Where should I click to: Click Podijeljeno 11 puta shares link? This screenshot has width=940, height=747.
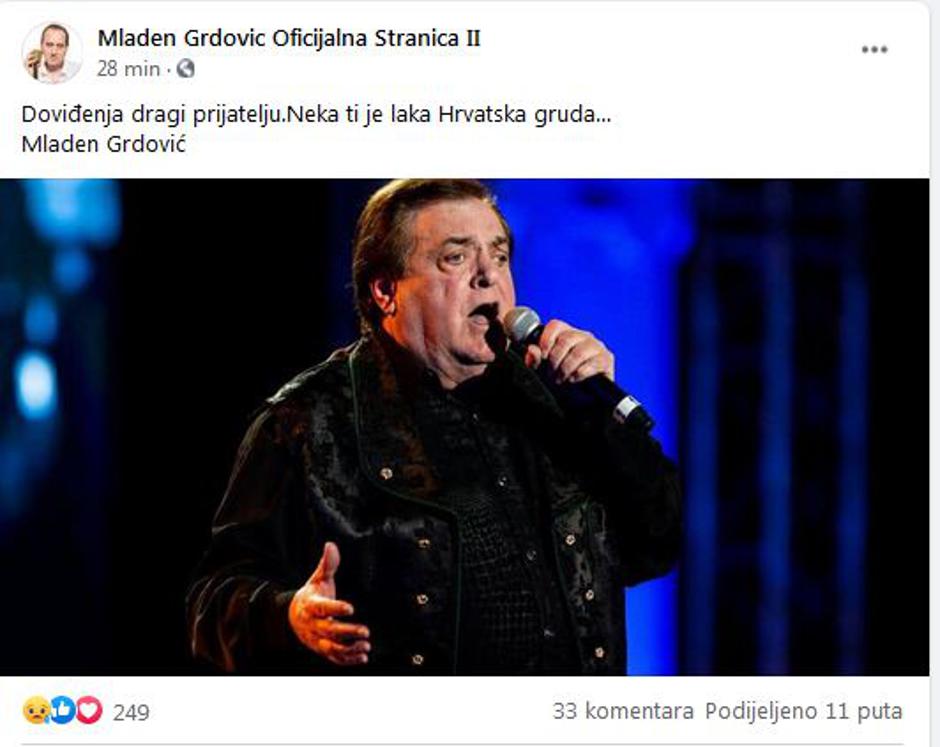pyautogui.click(x=803, y=711)
